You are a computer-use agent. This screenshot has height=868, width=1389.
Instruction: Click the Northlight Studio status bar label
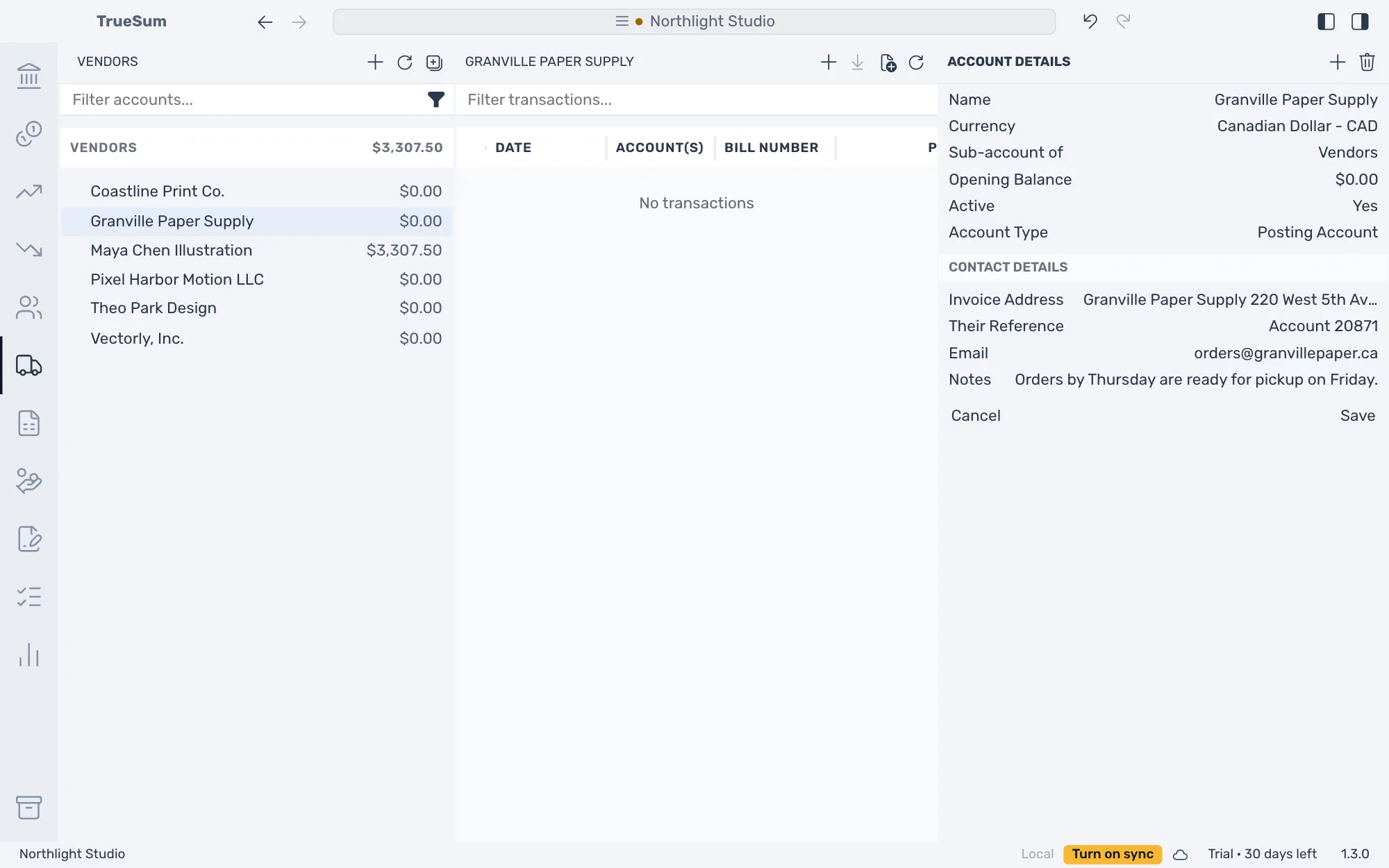[72, 854]
